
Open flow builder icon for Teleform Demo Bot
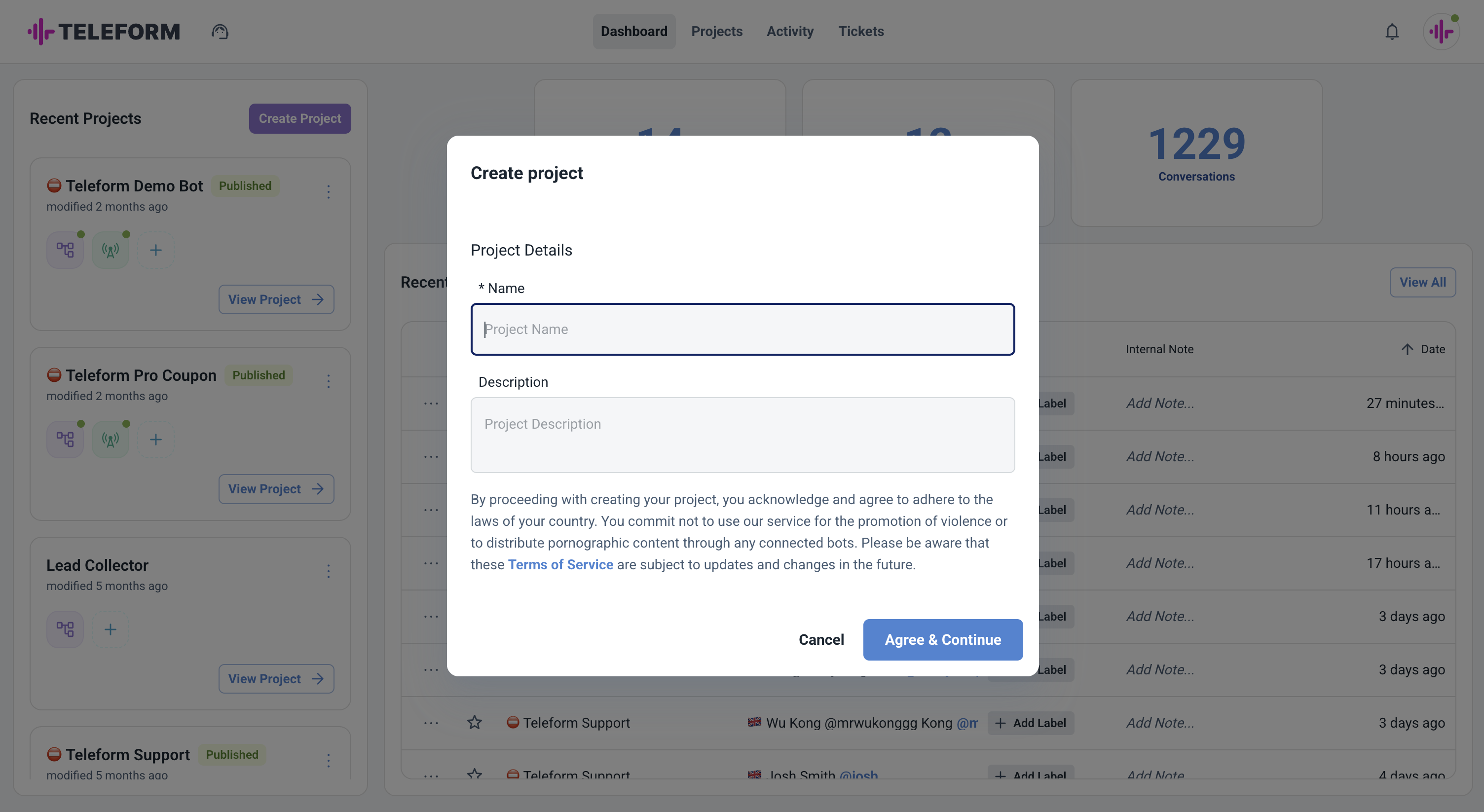point(65,250)
